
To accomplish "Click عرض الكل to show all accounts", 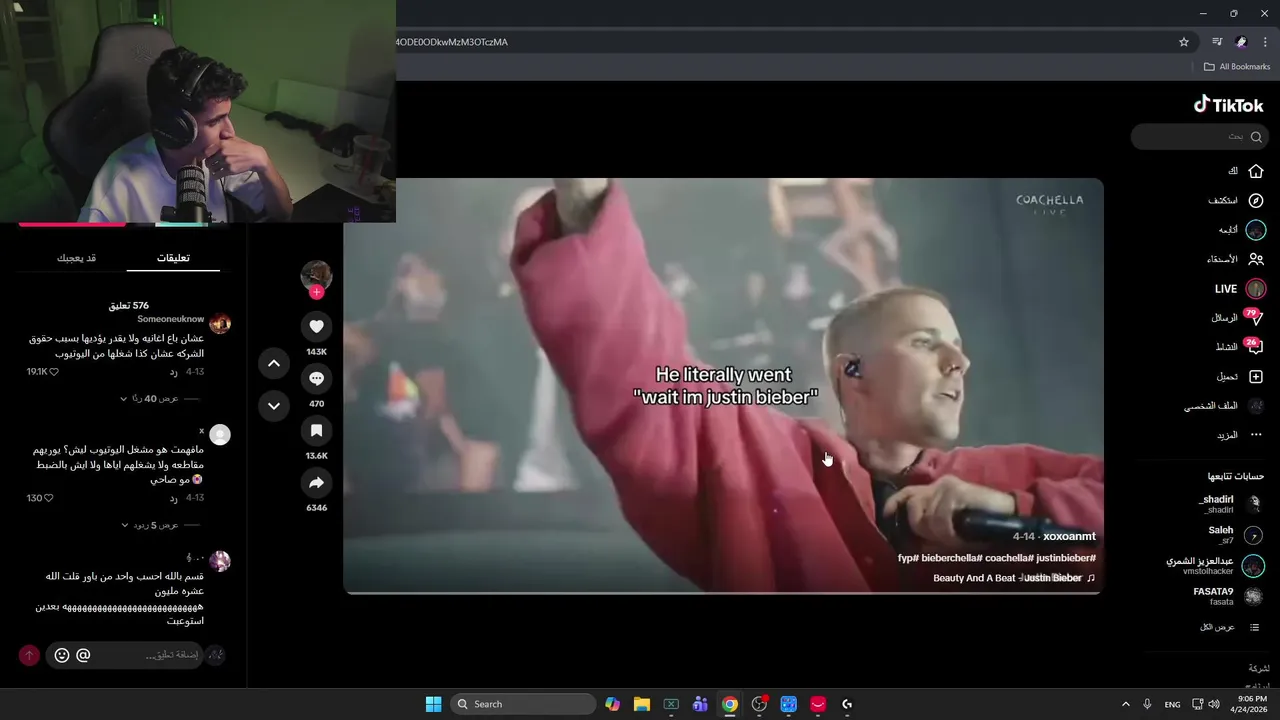I will [x=1230, y=627].
